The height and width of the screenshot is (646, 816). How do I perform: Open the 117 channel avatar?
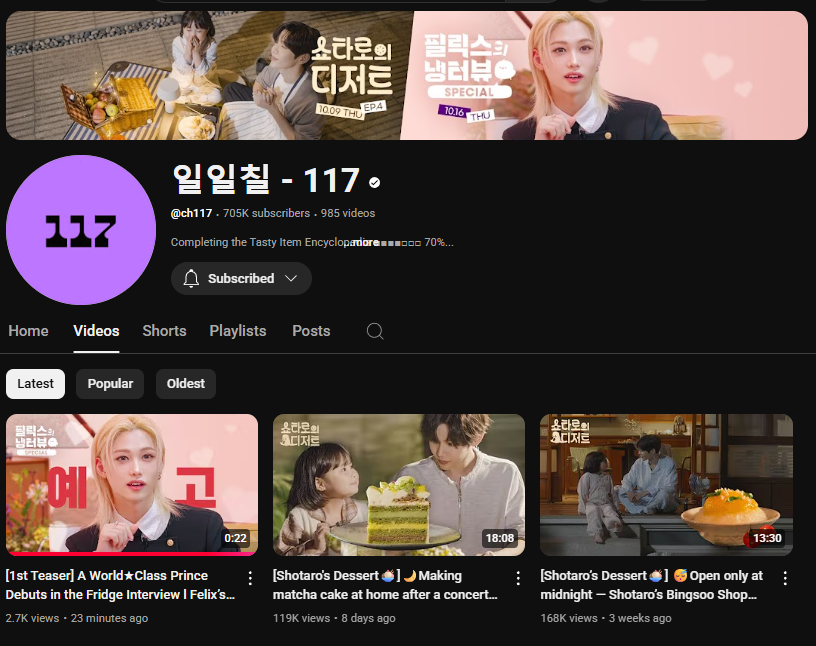pos(81,230)
